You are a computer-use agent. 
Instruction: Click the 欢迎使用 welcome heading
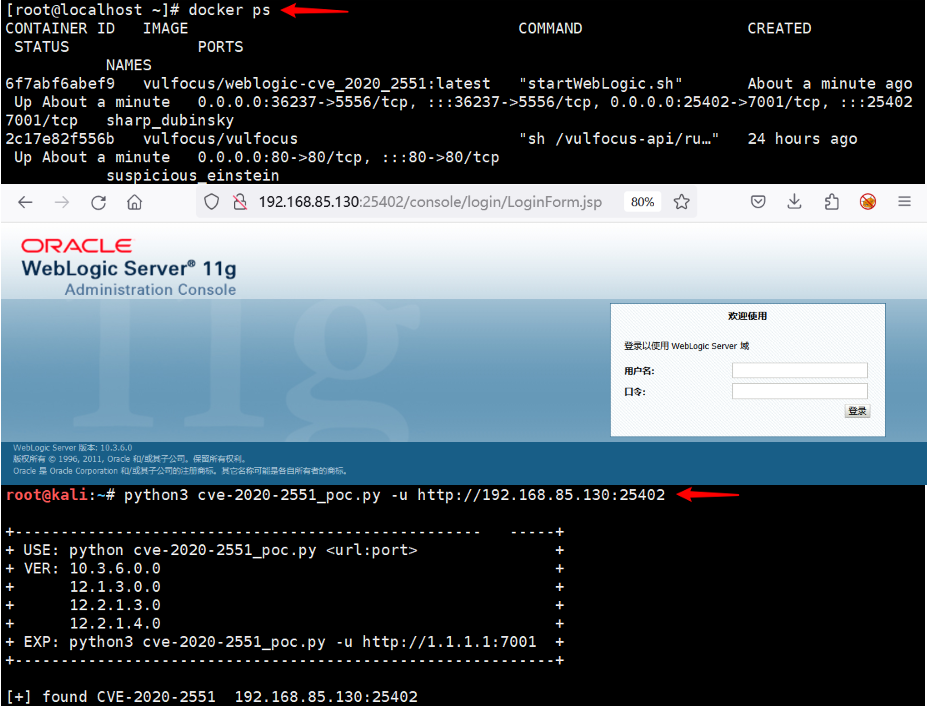(747, 316)
